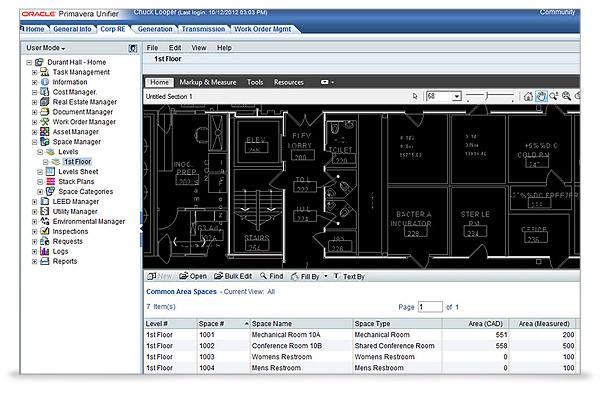The image size is (600, 400).
Task: Switch to the Markup & Measure tab
Action: [208, 82]
